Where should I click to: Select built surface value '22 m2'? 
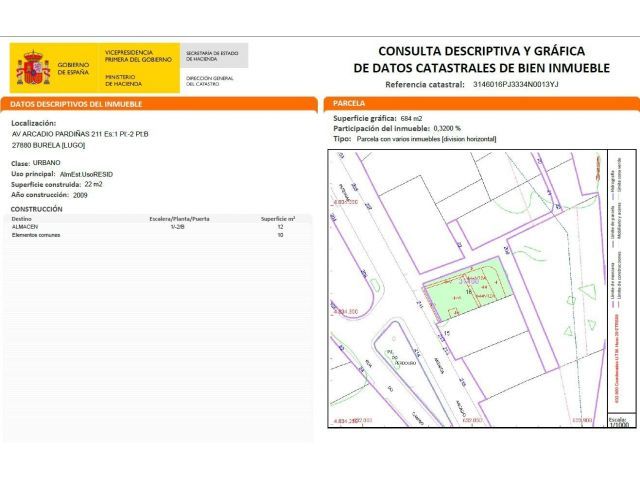point(93,184)
